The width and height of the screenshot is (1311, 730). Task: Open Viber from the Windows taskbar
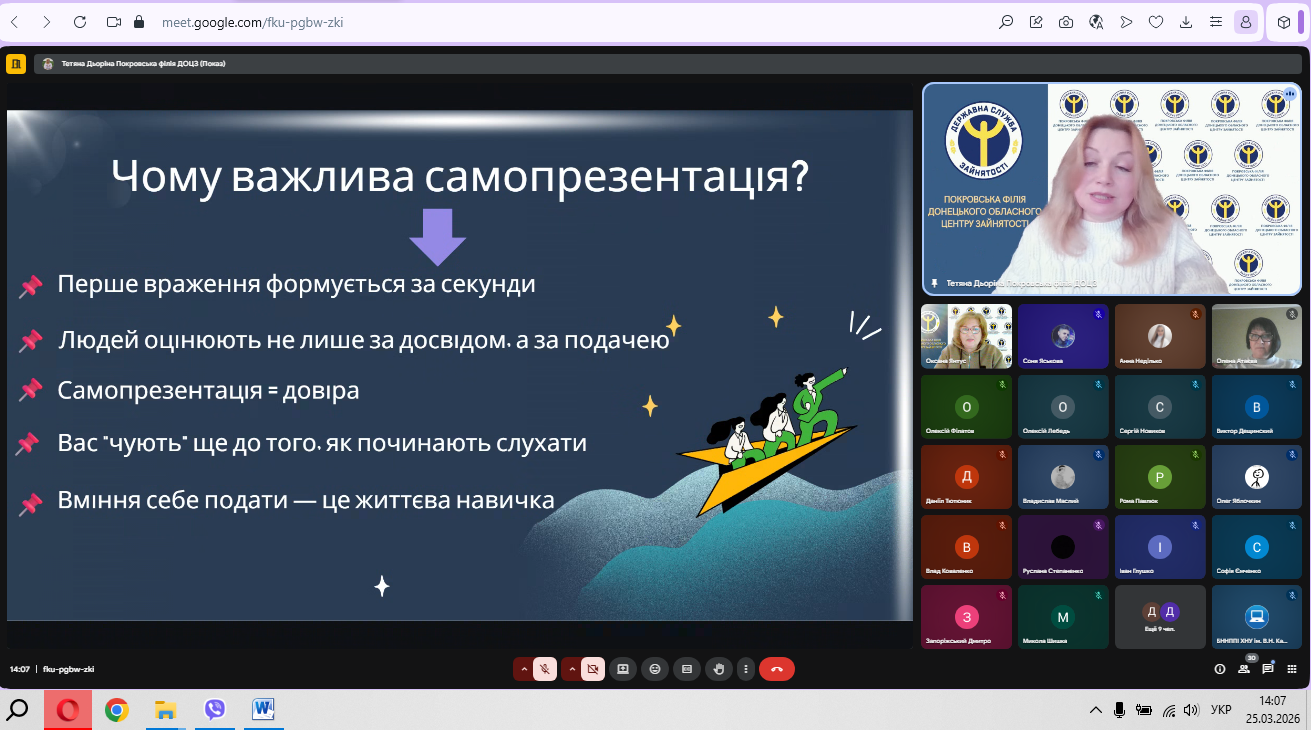[214, 710]
